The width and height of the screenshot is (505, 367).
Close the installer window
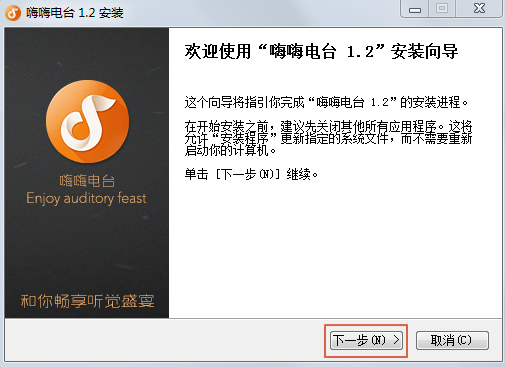coord(479,9)
